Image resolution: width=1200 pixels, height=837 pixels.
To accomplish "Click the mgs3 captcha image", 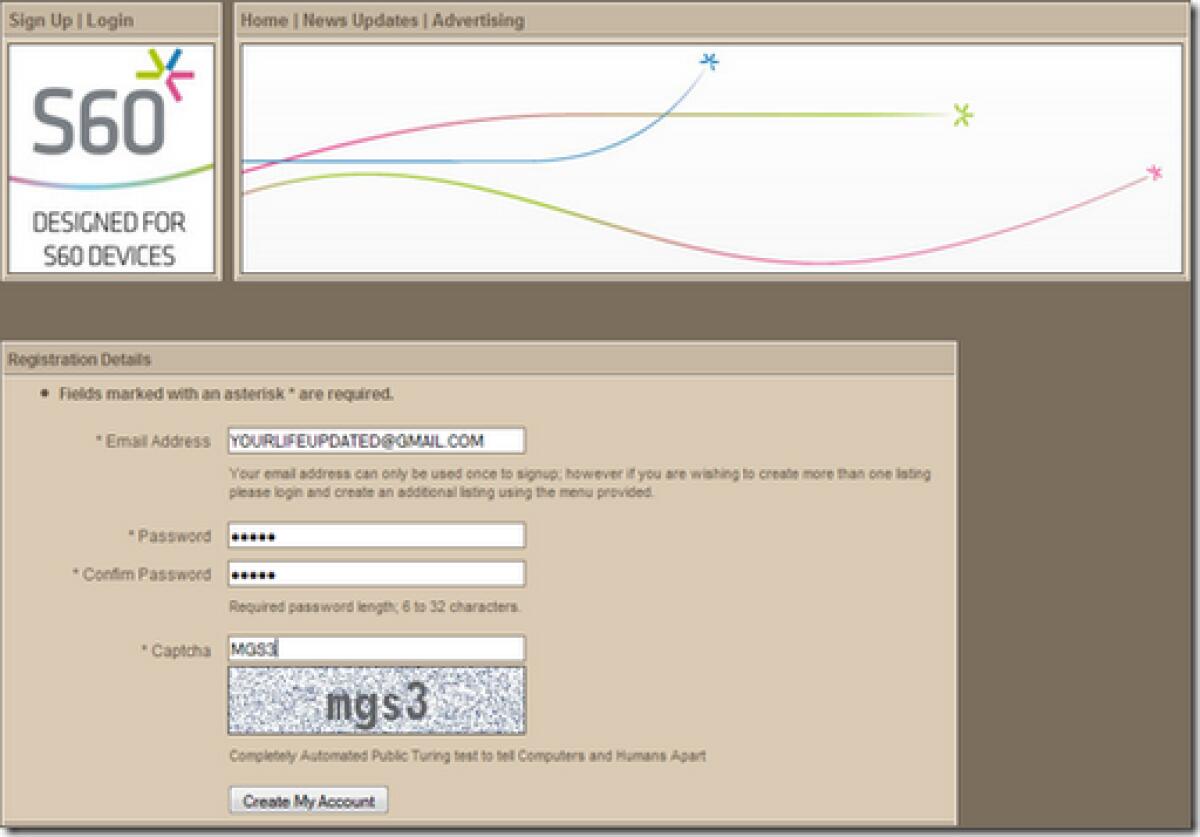I will (x=376, y=702).
